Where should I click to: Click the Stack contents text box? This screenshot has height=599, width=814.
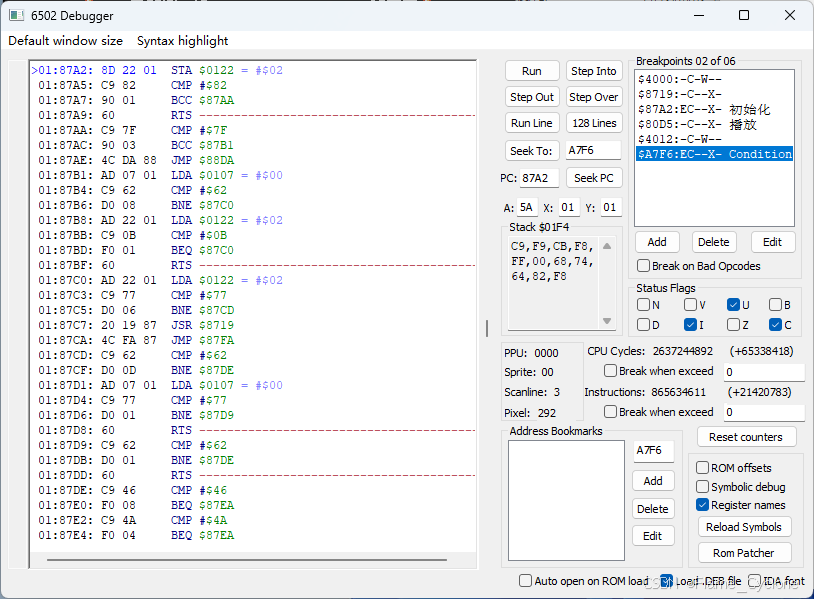[x=554, y=283]
